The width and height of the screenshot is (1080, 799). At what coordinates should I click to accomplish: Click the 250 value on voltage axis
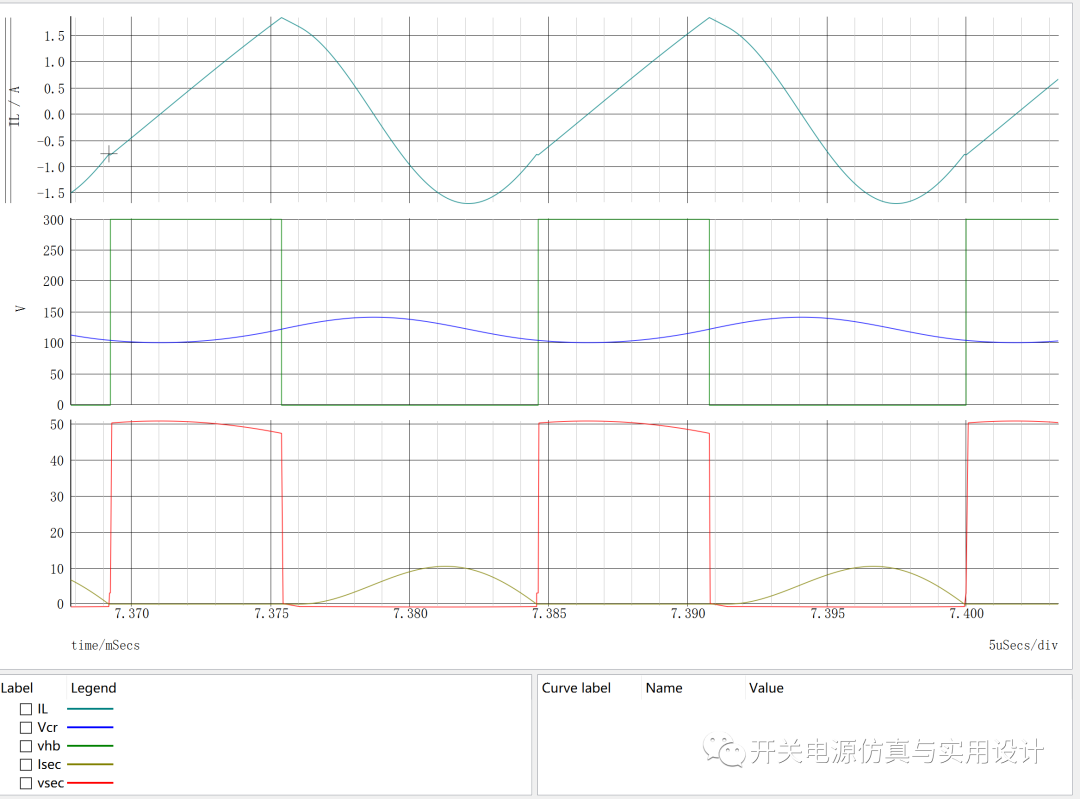tap(53, 251)
